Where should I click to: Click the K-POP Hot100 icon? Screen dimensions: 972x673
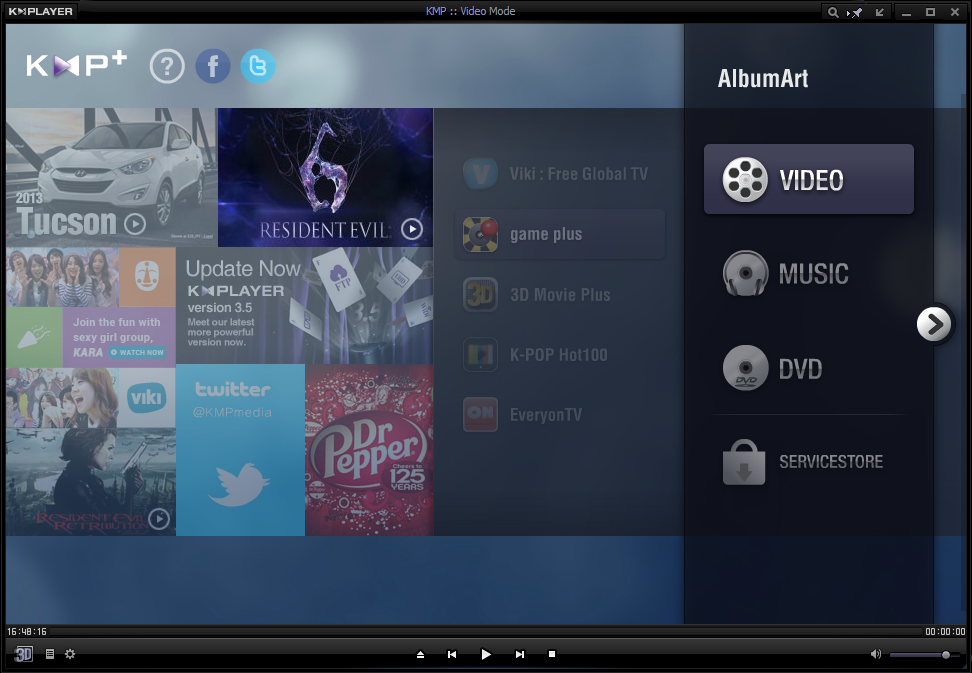pos(480,354)
